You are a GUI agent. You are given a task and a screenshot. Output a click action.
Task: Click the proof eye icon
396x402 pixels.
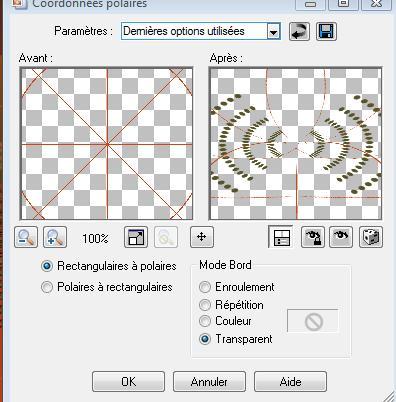click(341, 237)
